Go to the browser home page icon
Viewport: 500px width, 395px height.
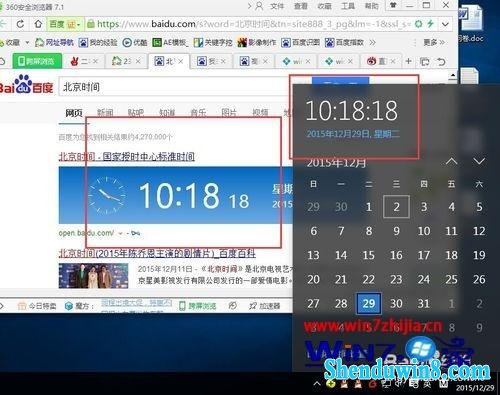tap(38, 24)
